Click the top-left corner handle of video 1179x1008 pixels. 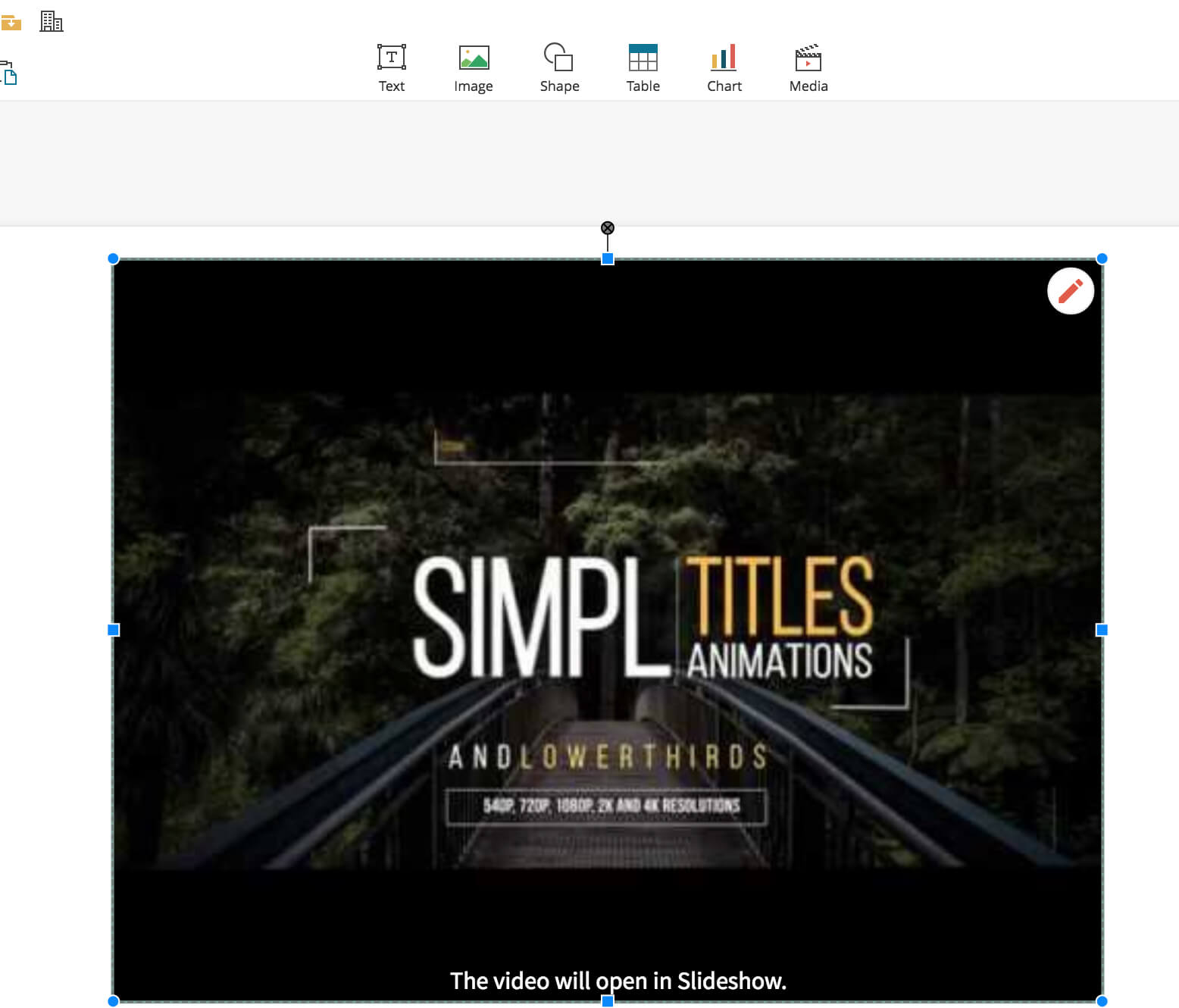pos(114,258)
